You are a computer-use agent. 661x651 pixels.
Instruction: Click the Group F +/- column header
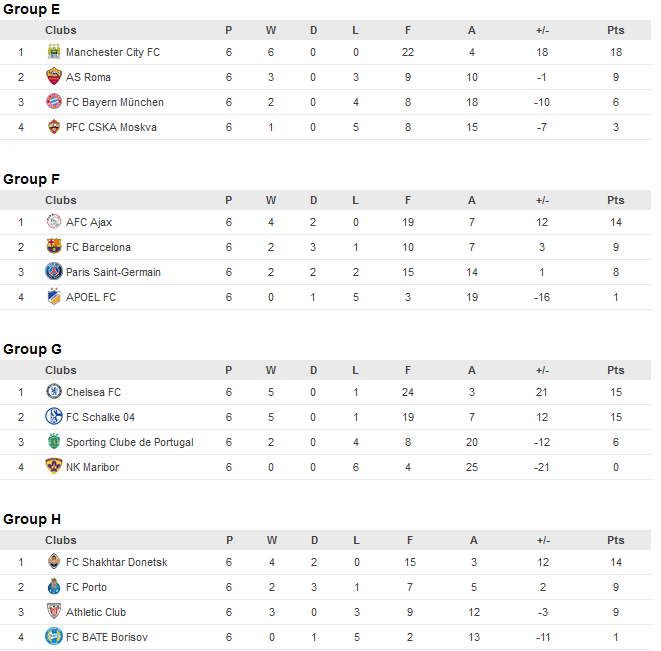click(x=543, y=200)
